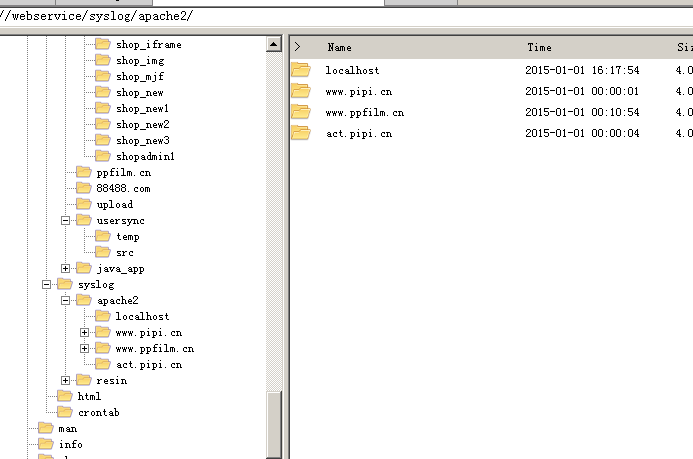Select www.ppfilm.cn name in file list
Screen dimensions: 693x459
pyautogui.click(x=365, y=113)
